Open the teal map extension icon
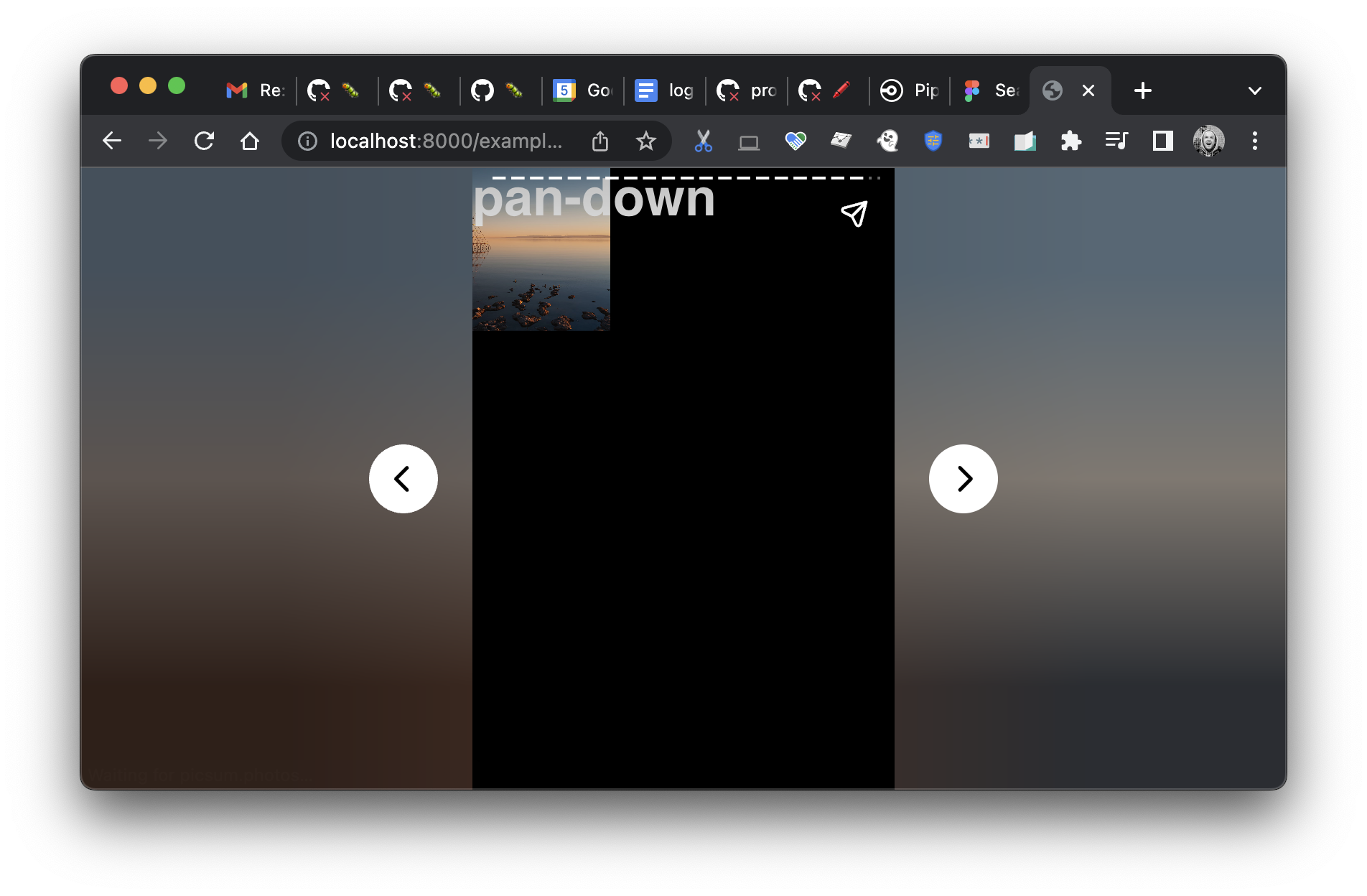 [1025, 141]
